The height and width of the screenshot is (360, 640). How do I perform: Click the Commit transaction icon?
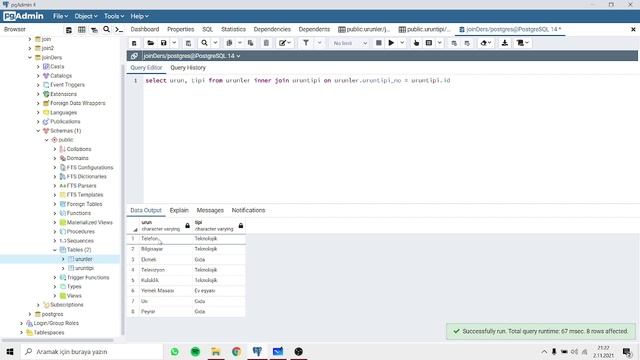pyautogui.click(x=454, y=43)
